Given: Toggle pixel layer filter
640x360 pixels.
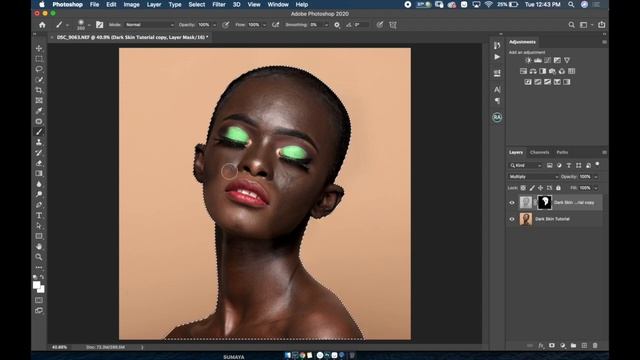Looking at the screenshot, I should point(549,165).
